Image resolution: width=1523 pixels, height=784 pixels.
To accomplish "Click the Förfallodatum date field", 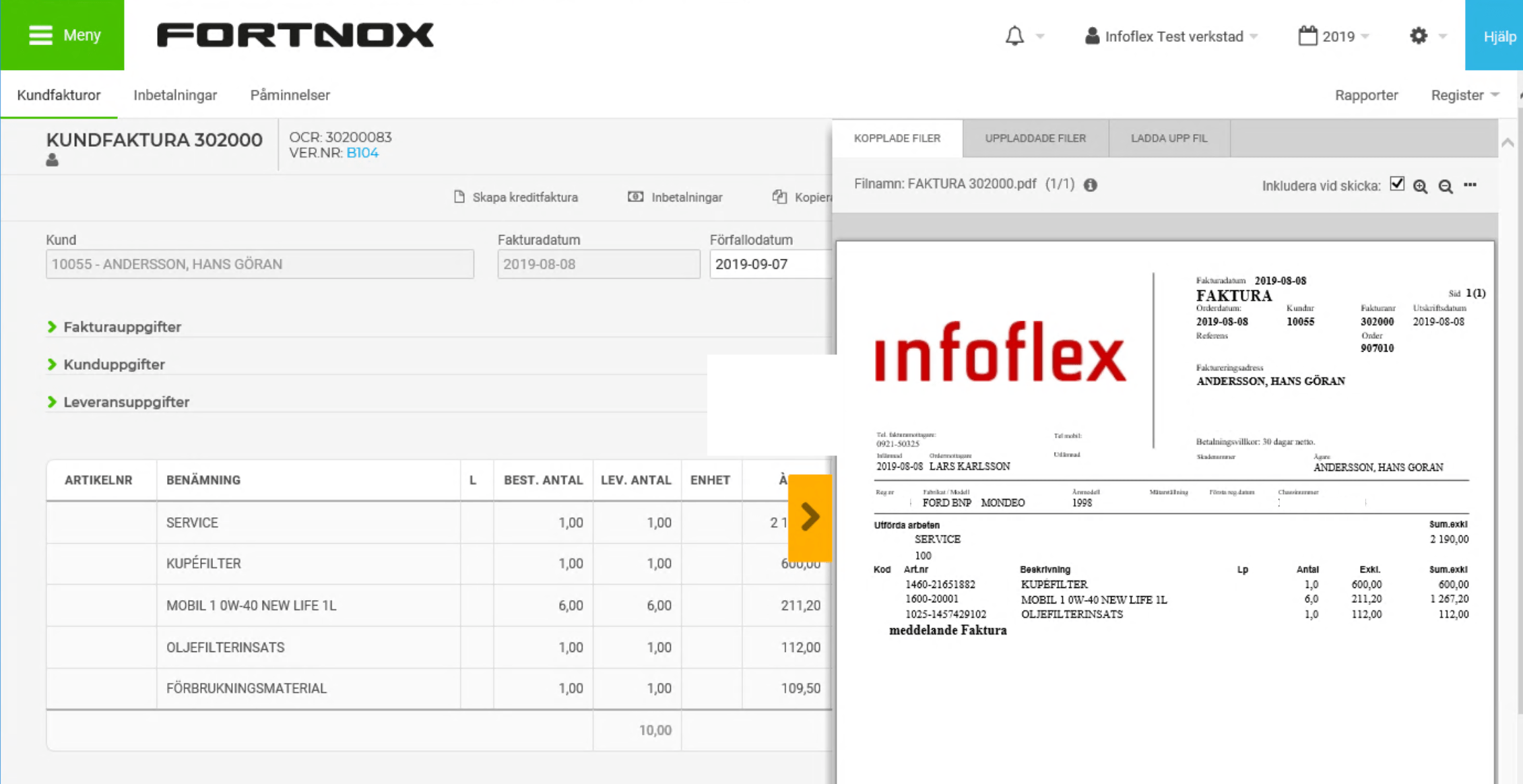I will click(x=771, y=264).
